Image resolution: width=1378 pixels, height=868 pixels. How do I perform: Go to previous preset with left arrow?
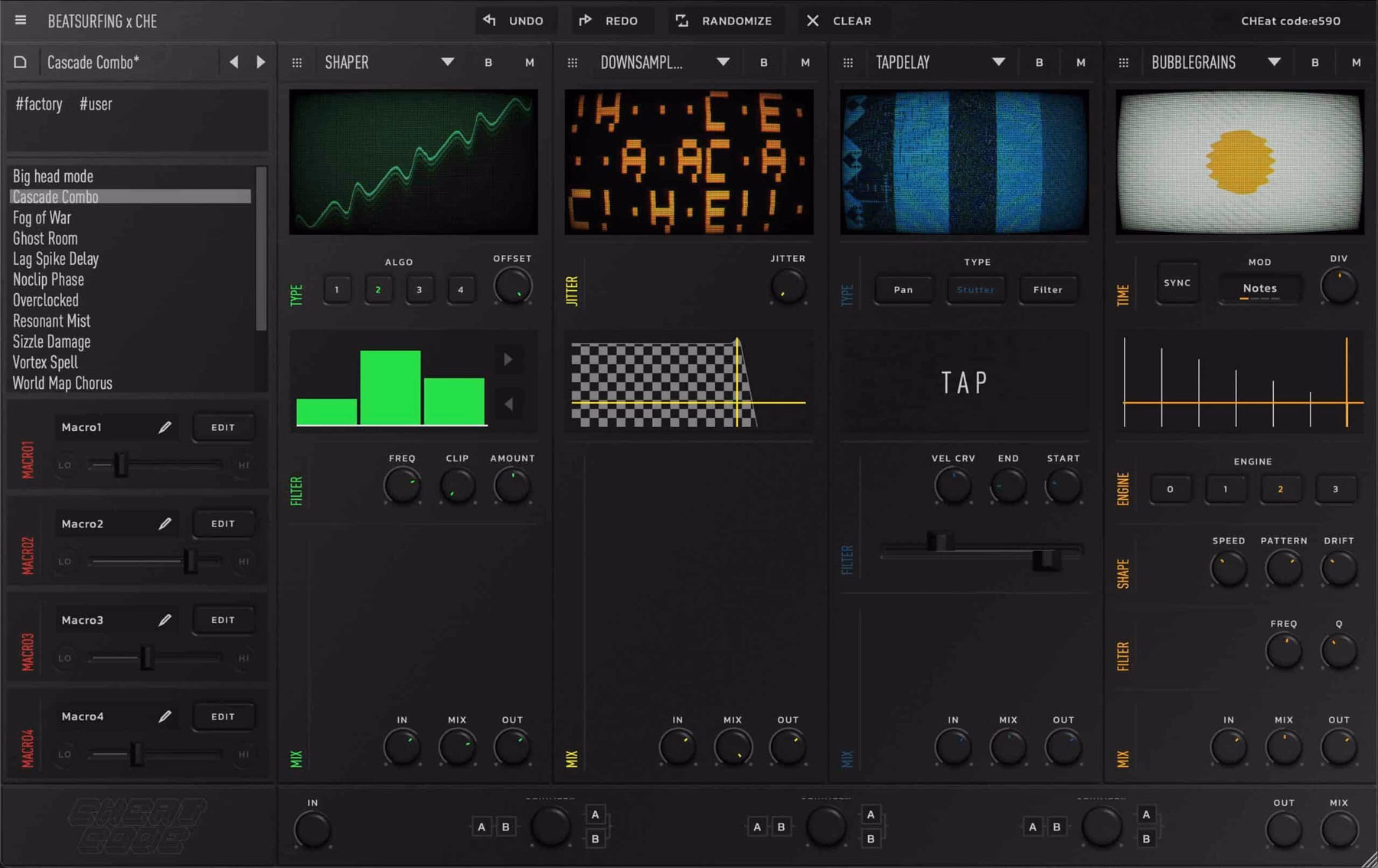[233, 62]
